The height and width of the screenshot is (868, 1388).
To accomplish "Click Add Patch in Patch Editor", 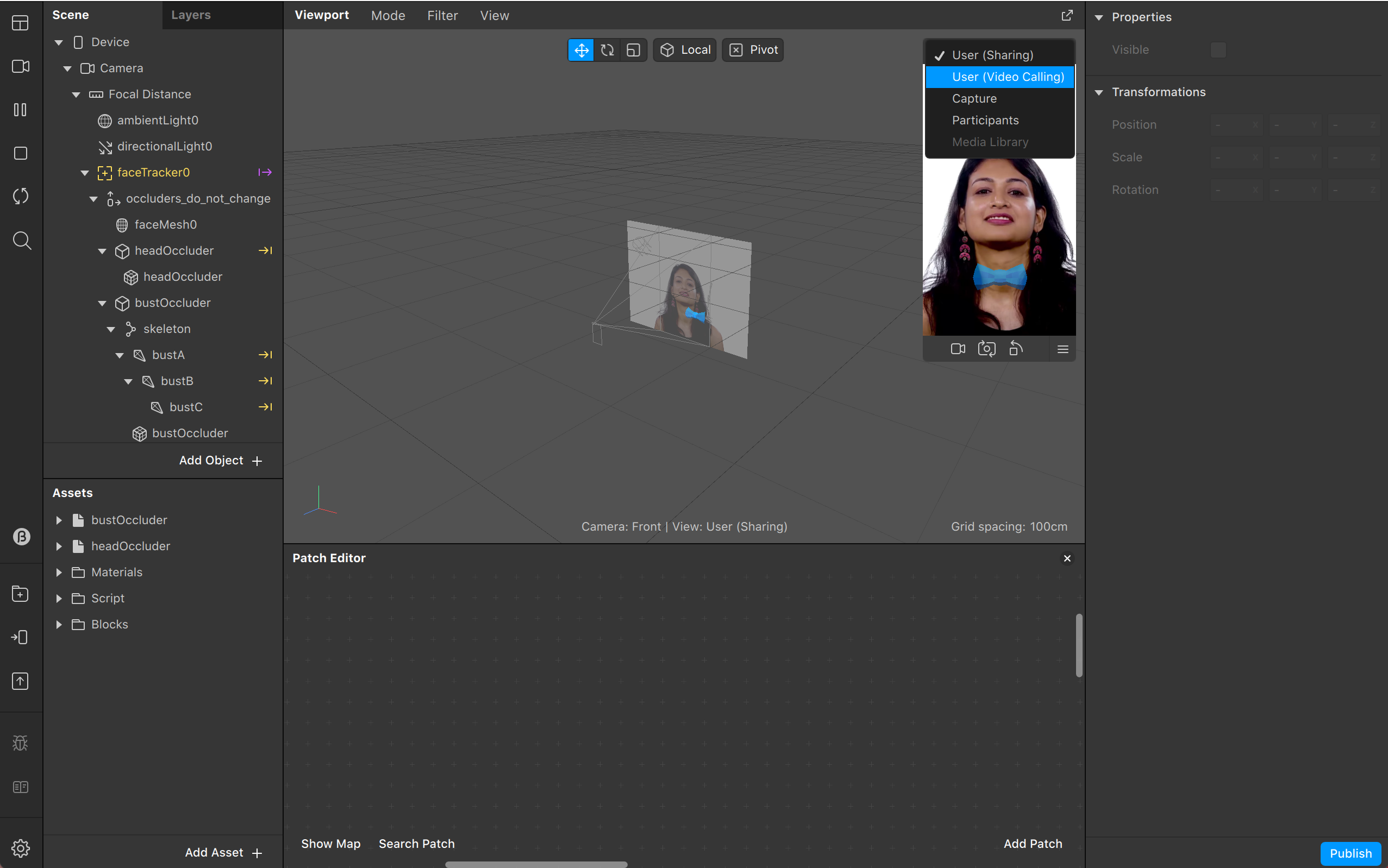I will tap(1033, 844).
